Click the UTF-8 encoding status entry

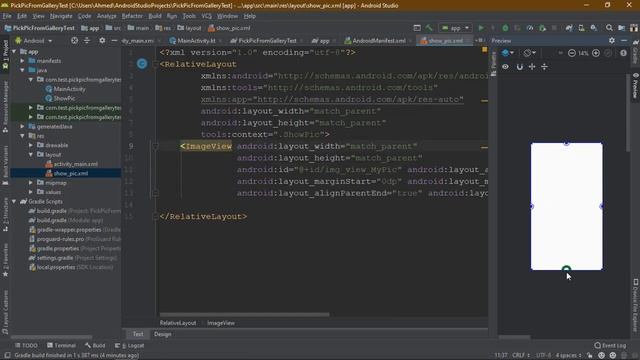click(544, 356)
